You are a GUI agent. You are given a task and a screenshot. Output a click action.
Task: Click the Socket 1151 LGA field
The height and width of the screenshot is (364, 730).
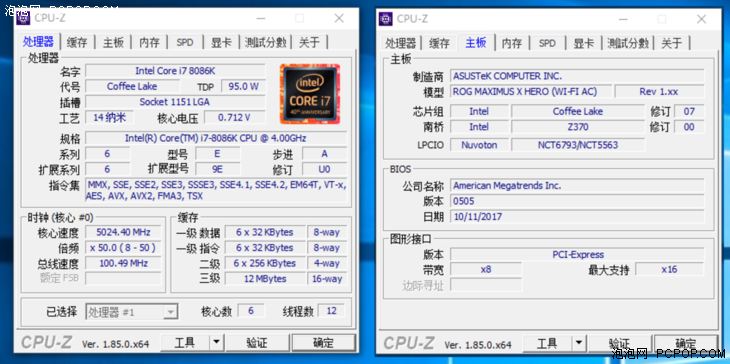175,101
